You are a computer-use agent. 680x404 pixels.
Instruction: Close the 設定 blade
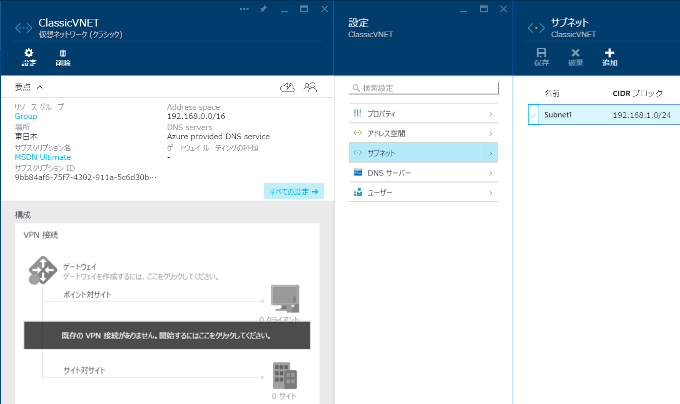click(503, 9)
